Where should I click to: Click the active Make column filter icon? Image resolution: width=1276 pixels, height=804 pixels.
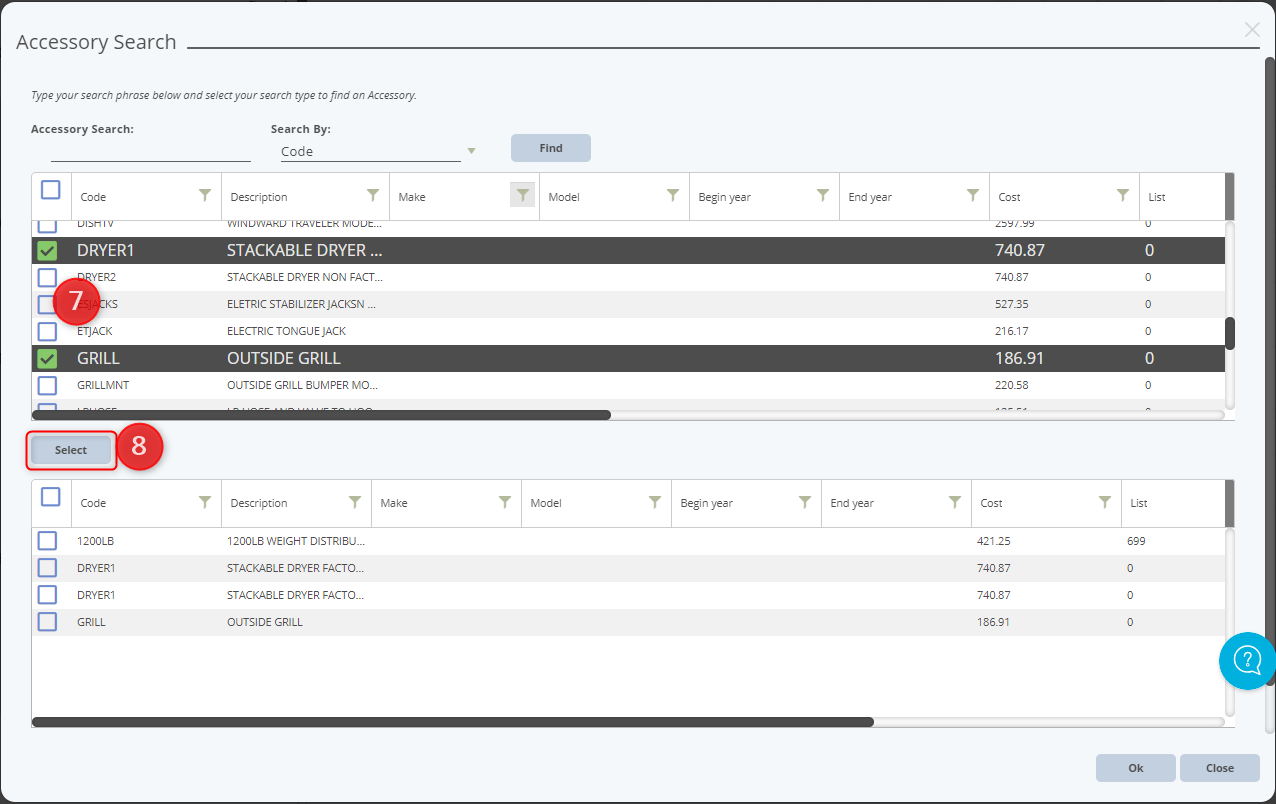[x=522, y=196]
